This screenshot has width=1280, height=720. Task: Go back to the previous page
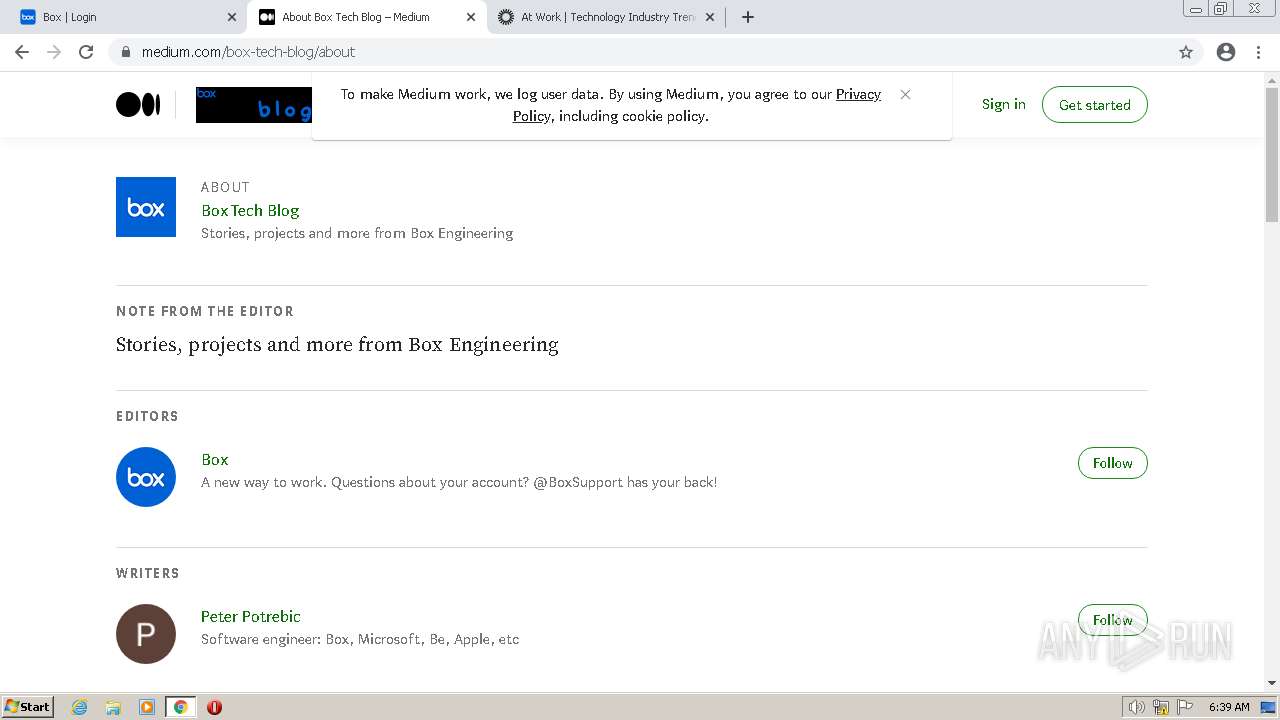[x=22, y=52]
